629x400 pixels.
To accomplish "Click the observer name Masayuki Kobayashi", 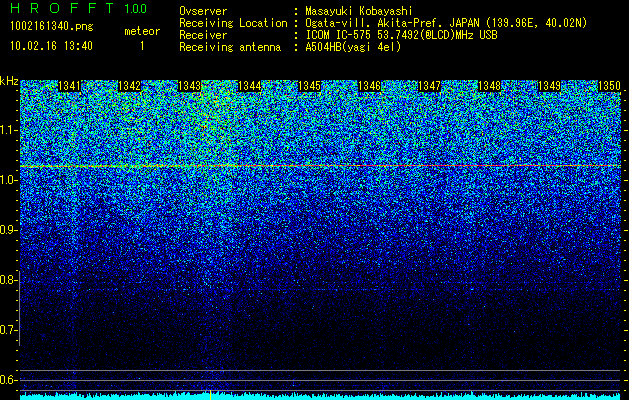I will pyautogui.click(x=359, y=11).
